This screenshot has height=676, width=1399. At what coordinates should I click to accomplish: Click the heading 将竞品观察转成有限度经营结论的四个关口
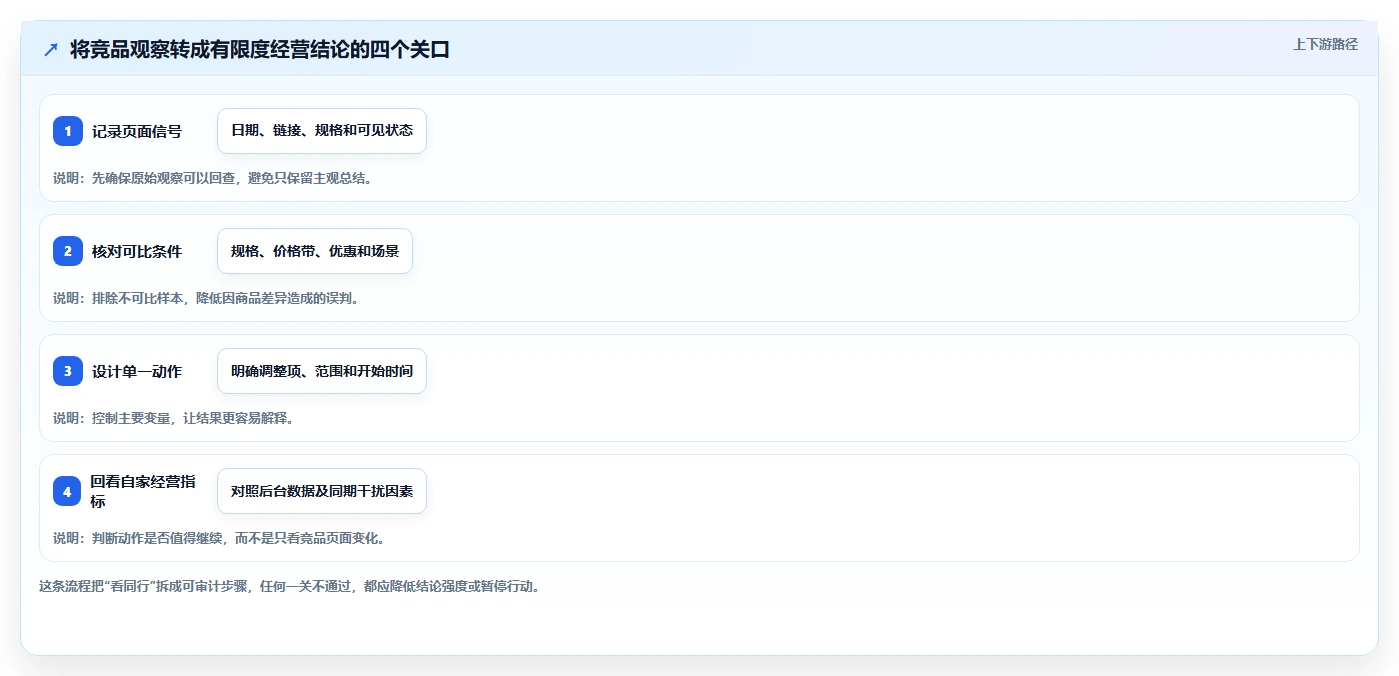click(x=260, y=49)
